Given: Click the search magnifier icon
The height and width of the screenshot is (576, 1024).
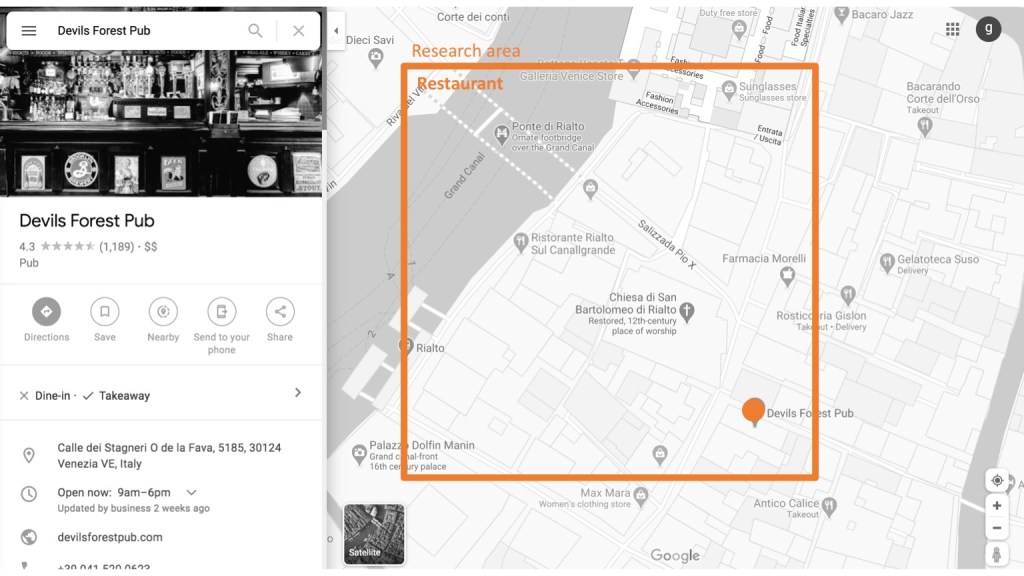Looking at the screenshot, I should (x=256, y=31).
